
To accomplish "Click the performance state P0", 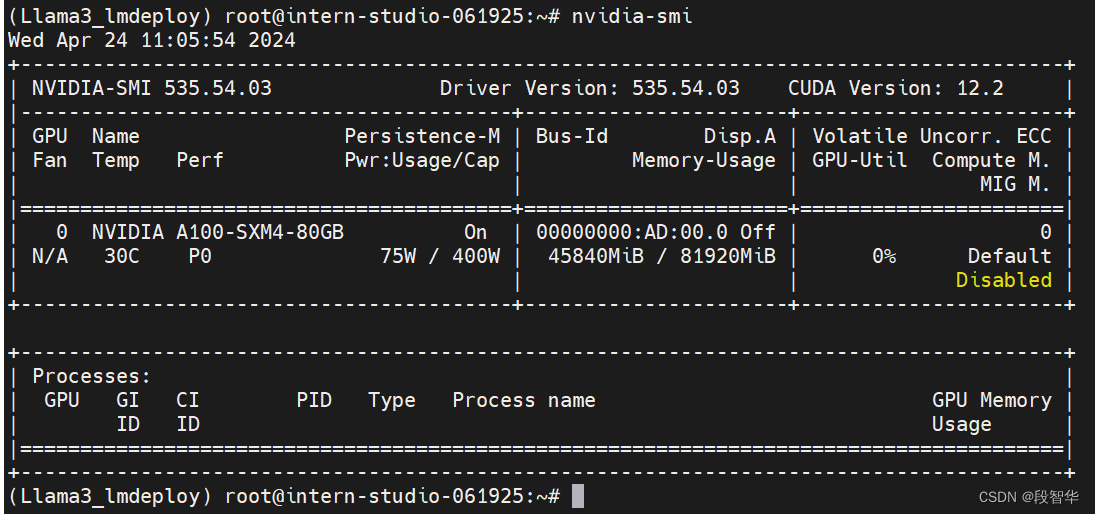I will click(200, 256).
